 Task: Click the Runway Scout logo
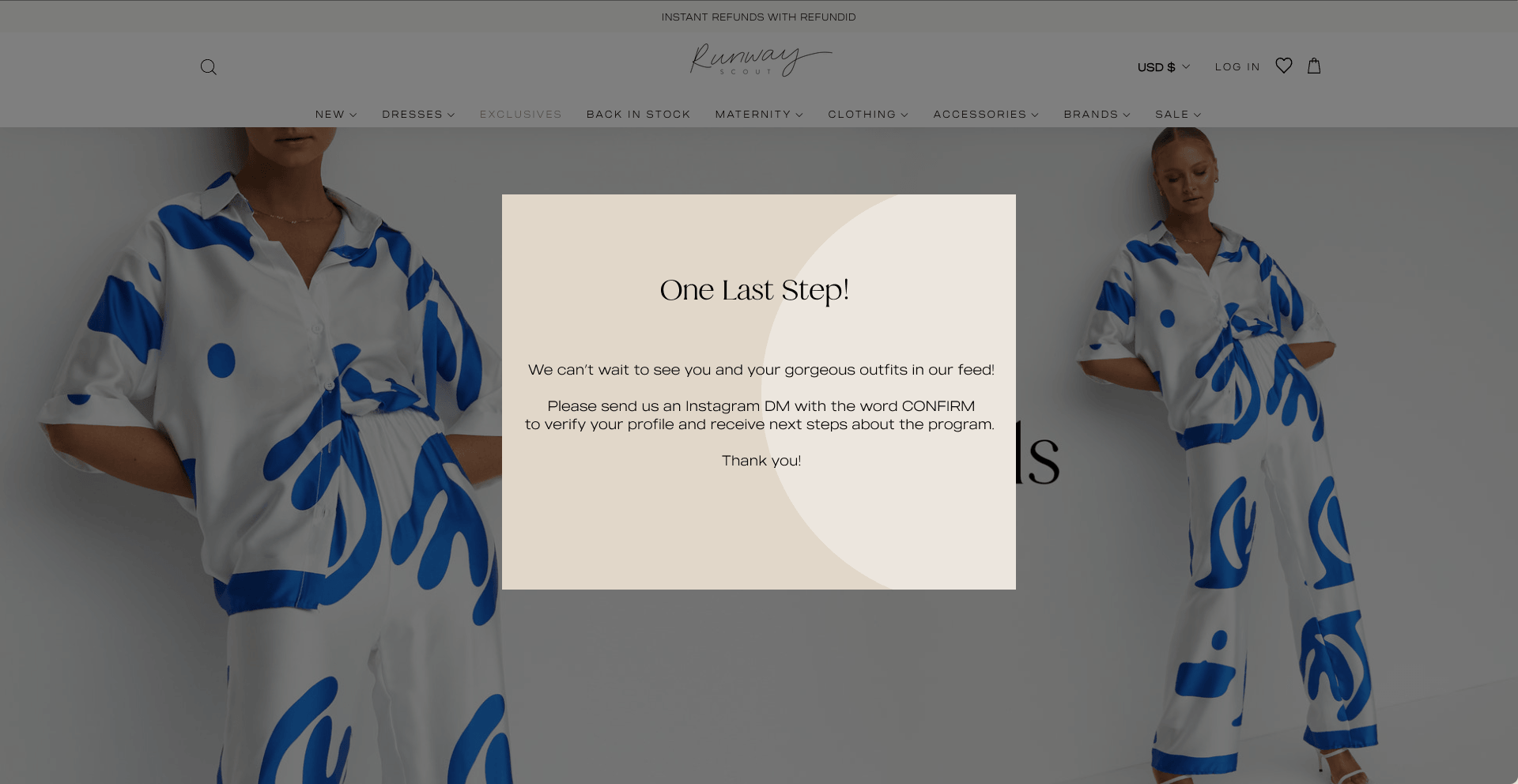coord(760,60)
